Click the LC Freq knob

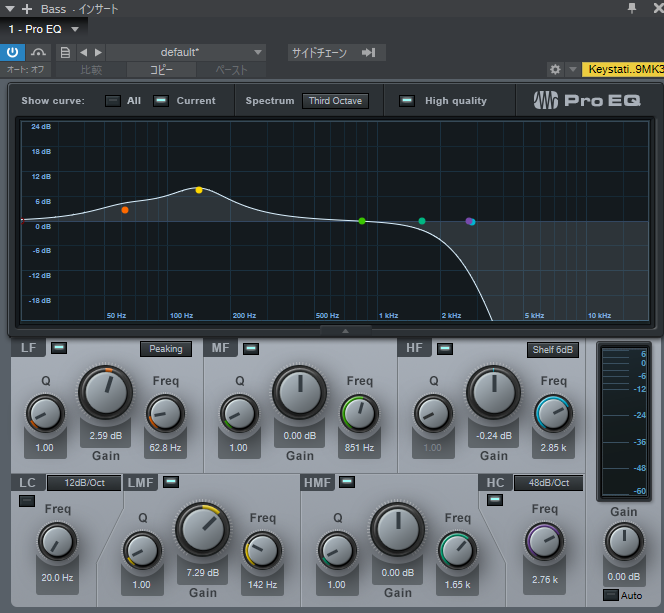(x=57, y=542)
